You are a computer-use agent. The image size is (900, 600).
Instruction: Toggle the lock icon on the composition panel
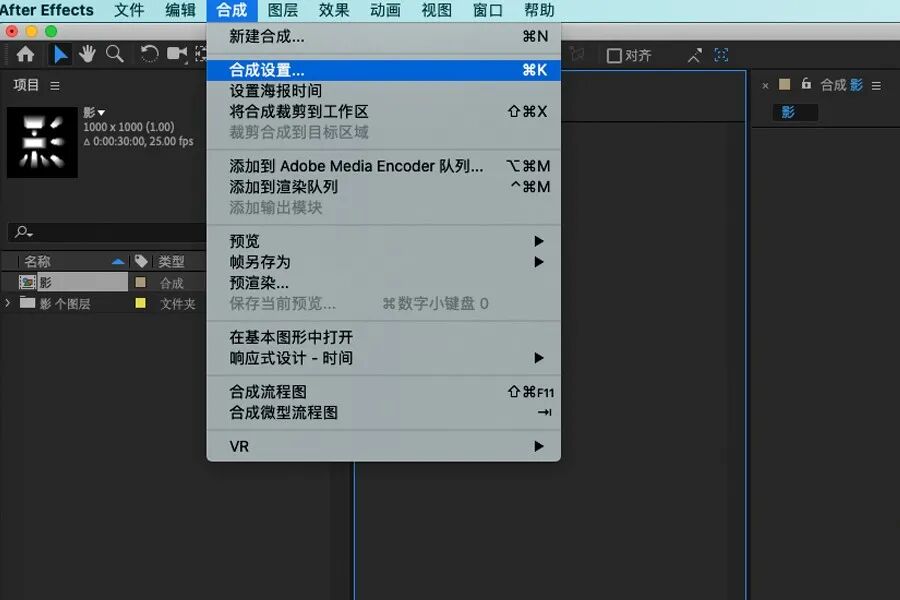click(806, 84)
